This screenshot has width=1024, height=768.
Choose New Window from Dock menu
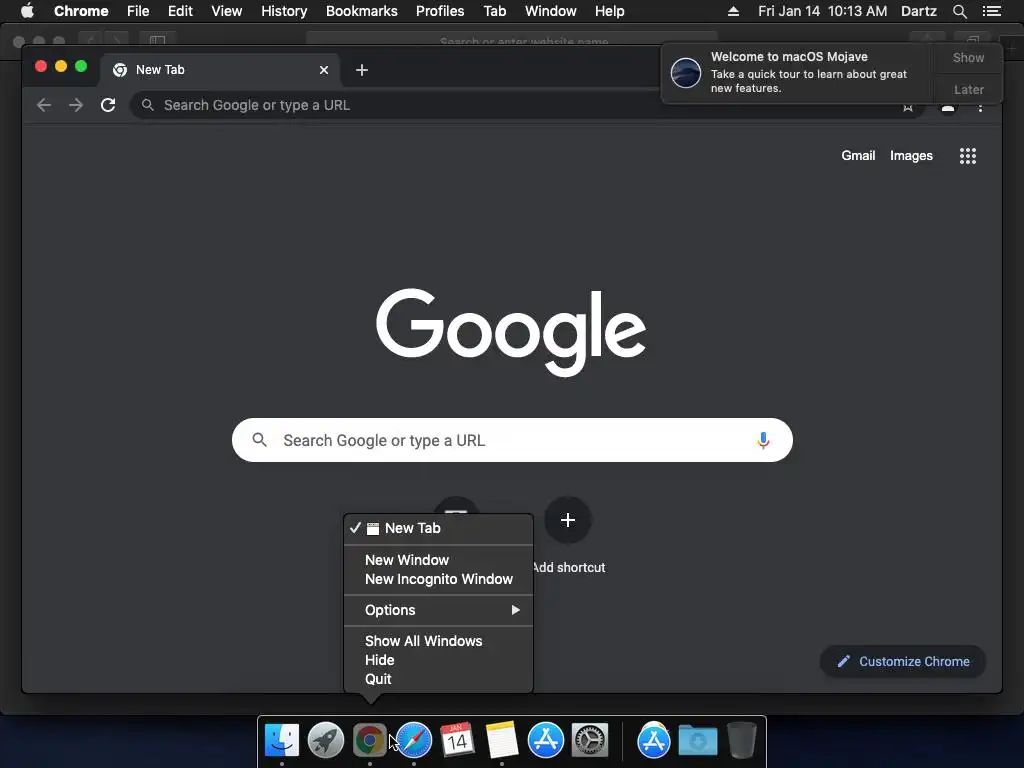point(438,560)
